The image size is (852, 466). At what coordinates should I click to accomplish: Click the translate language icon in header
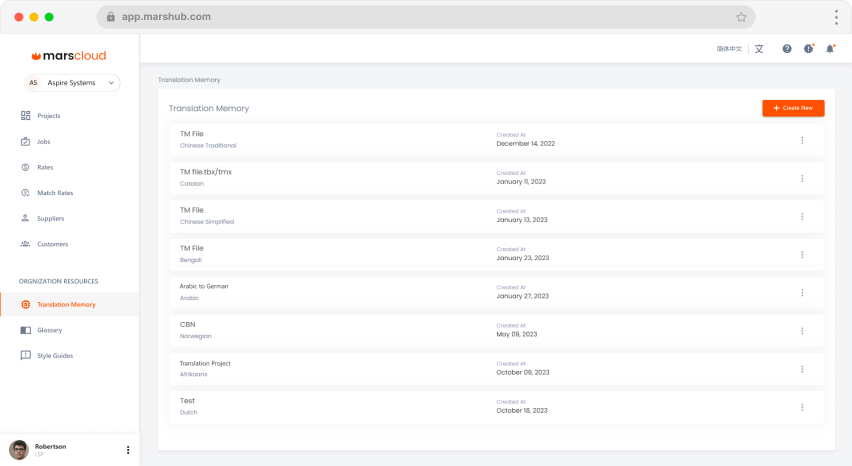759,49
